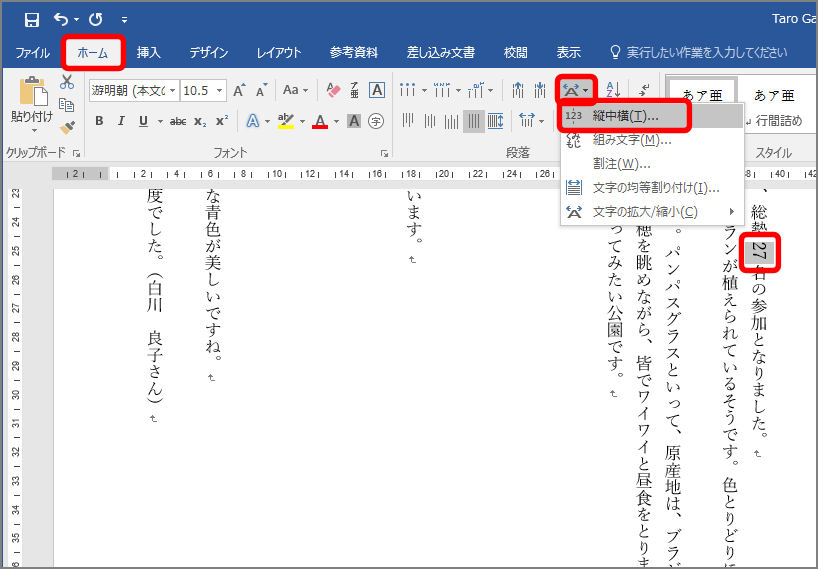Switch to the レイアウト tab
818x569 pixels.
(x=279, y=53)
